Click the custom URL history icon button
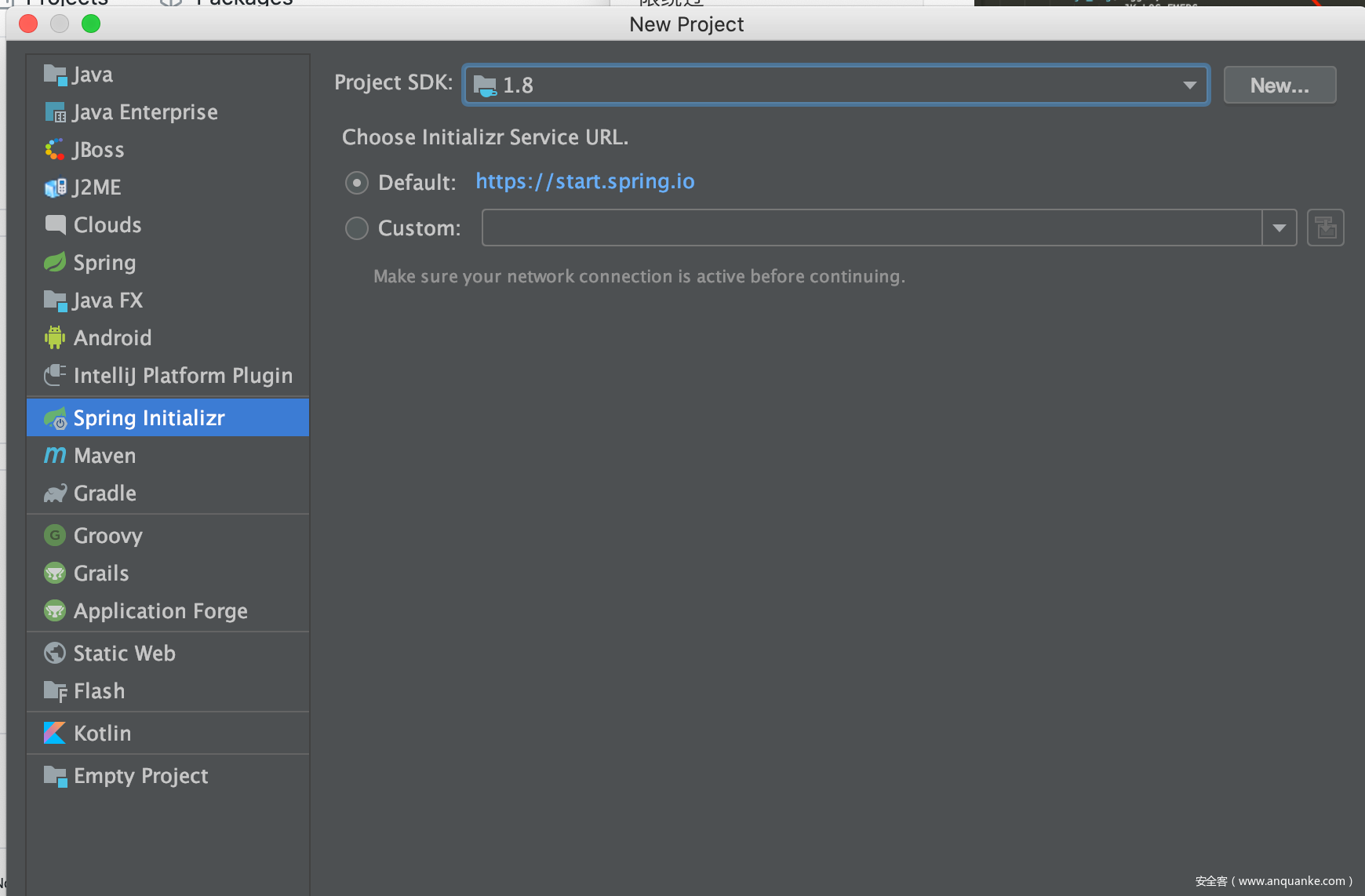Image resolution: width=1365 pixels, height=896 pixels. pyautogui.click(x=1325, y=228)
